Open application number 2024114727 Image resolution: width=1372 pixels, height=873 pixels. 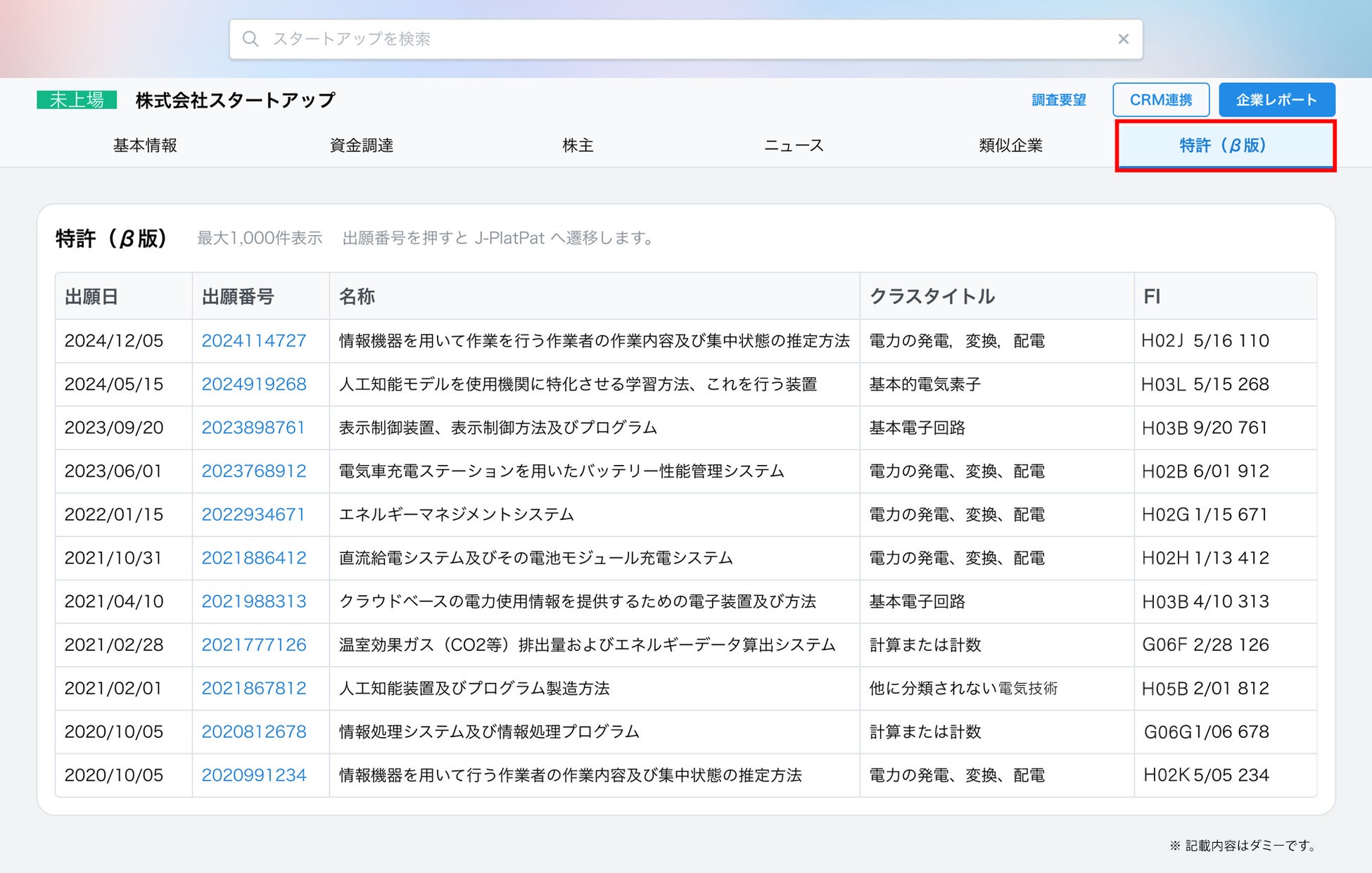tap(253, 341)
